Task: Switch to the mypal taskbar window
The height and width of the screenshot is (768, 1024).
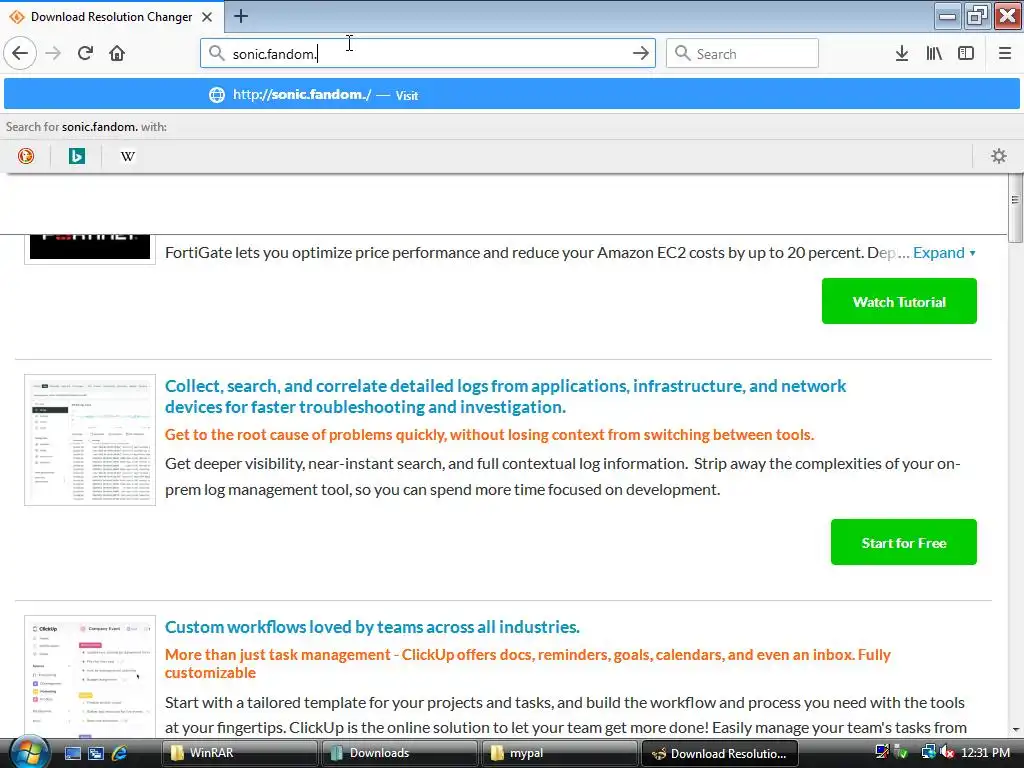Action: (560, 753)
